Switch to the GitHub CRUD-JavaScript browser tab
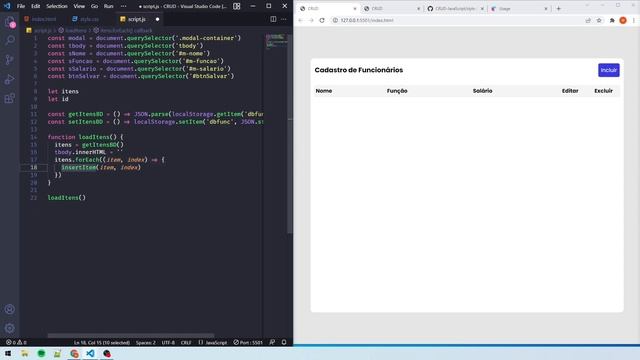 click(x=455, y=9)
